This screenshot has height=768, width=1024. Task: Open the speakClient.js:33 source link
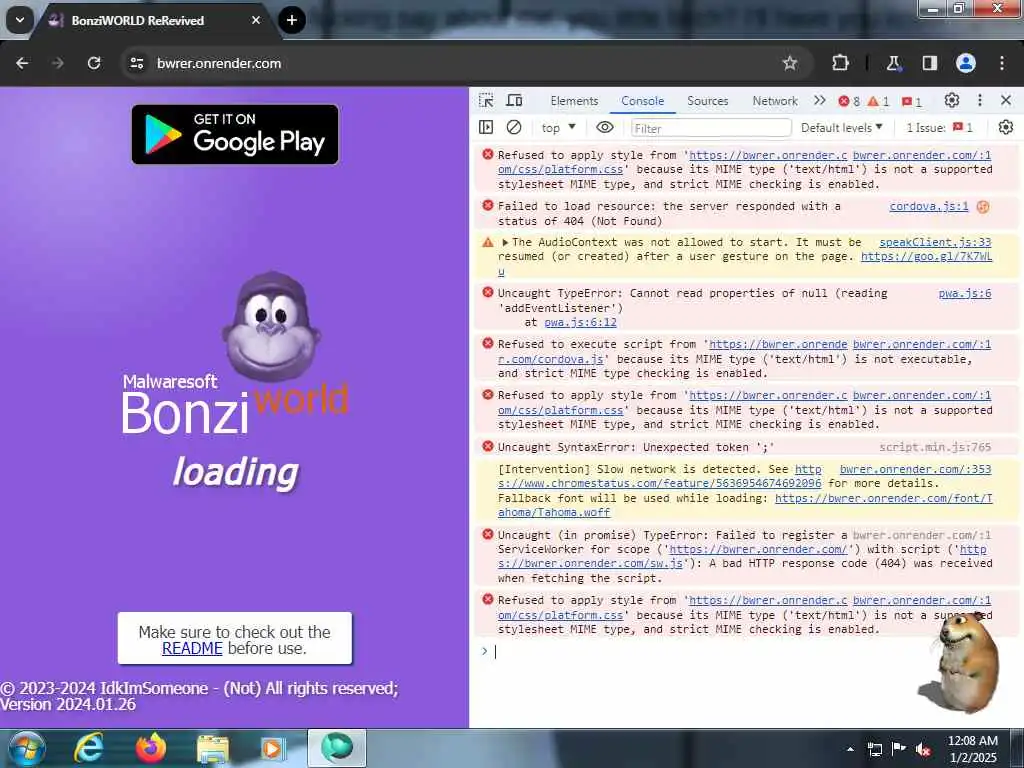(935, 242)
